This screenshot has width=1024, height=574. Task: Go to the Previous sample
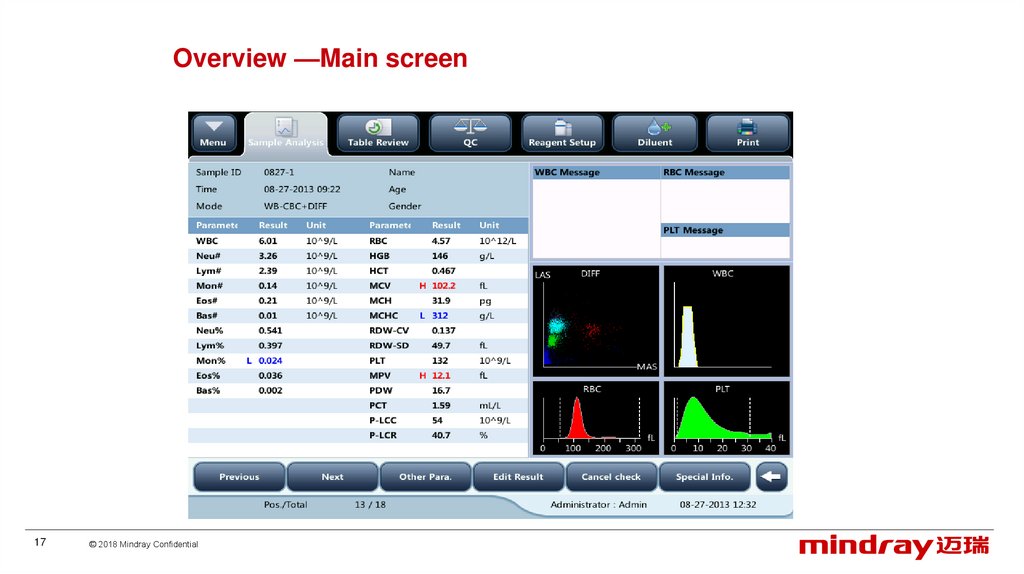tap(239, 477)
